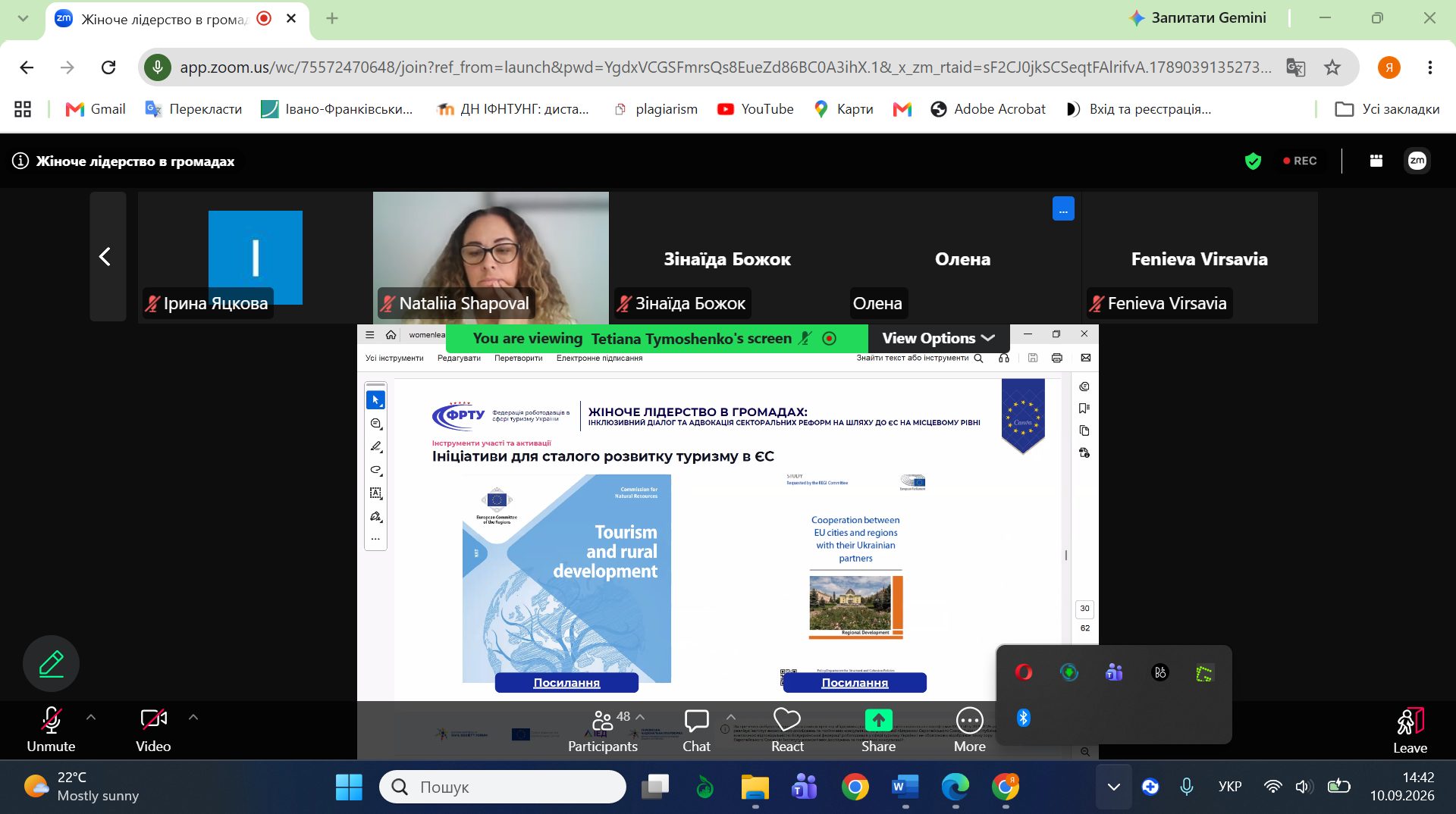Open Усі інструменти in shared PDF
Screen dimensions: 1456x814
(x=394, y=358)
